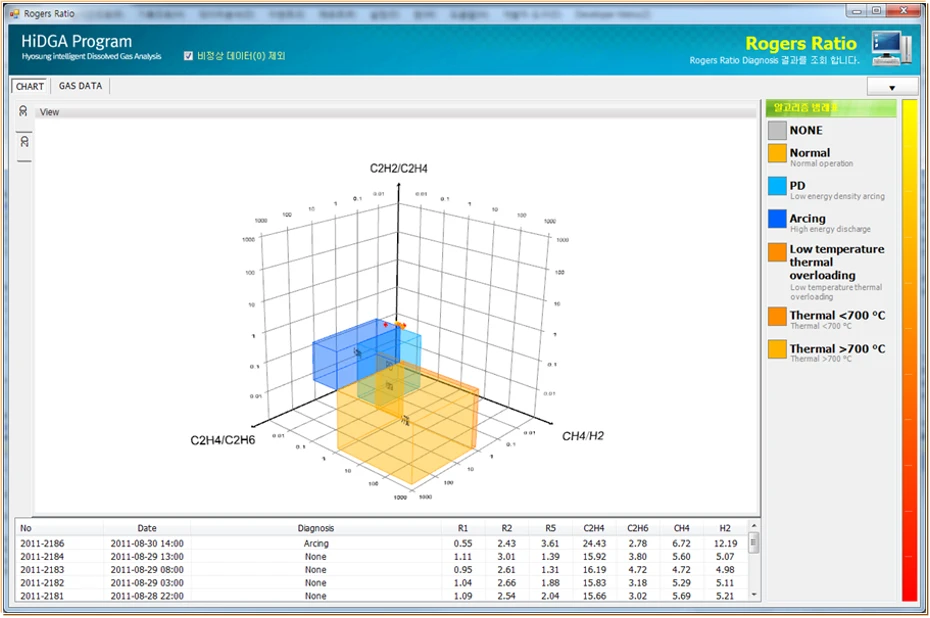This screenshot has height=618, width=930.
Task: Click the C2H6 column header
Action: 638,528
